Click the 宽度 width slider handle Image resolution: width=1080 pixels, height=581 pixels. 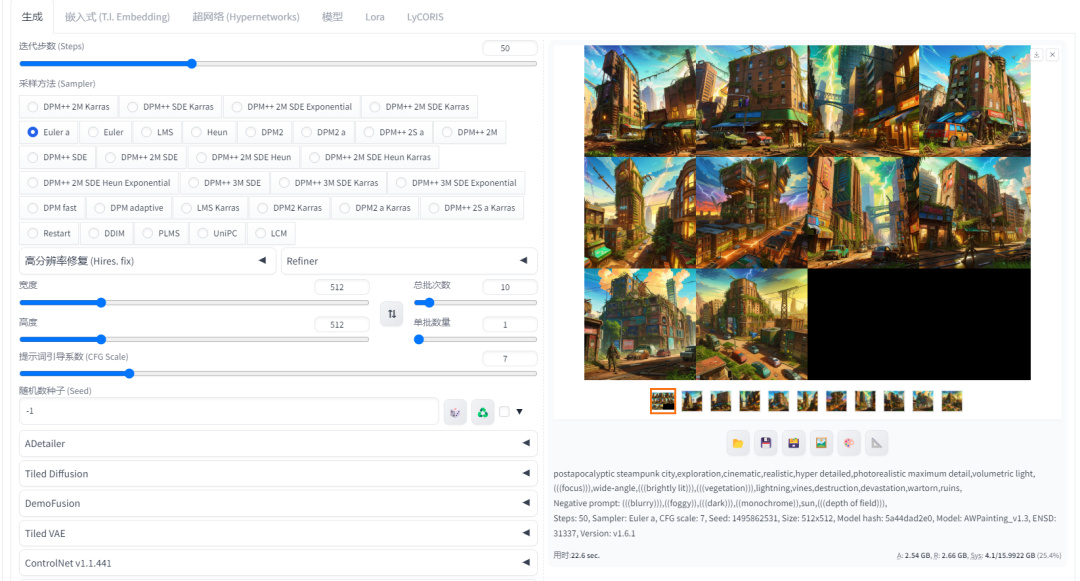click(101, 302)
